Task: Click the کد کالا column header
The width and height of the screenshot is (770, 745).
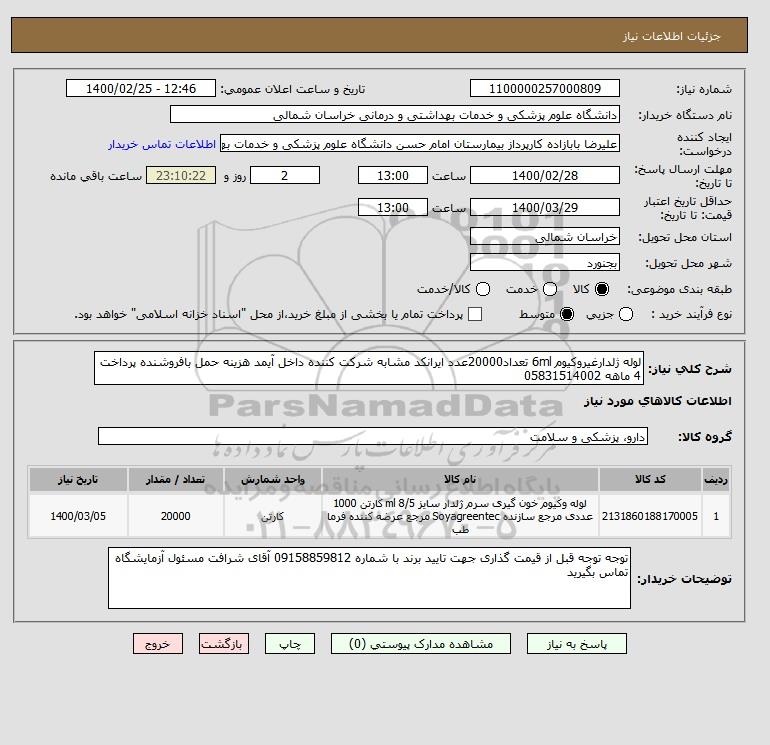Action: point(650,479)
